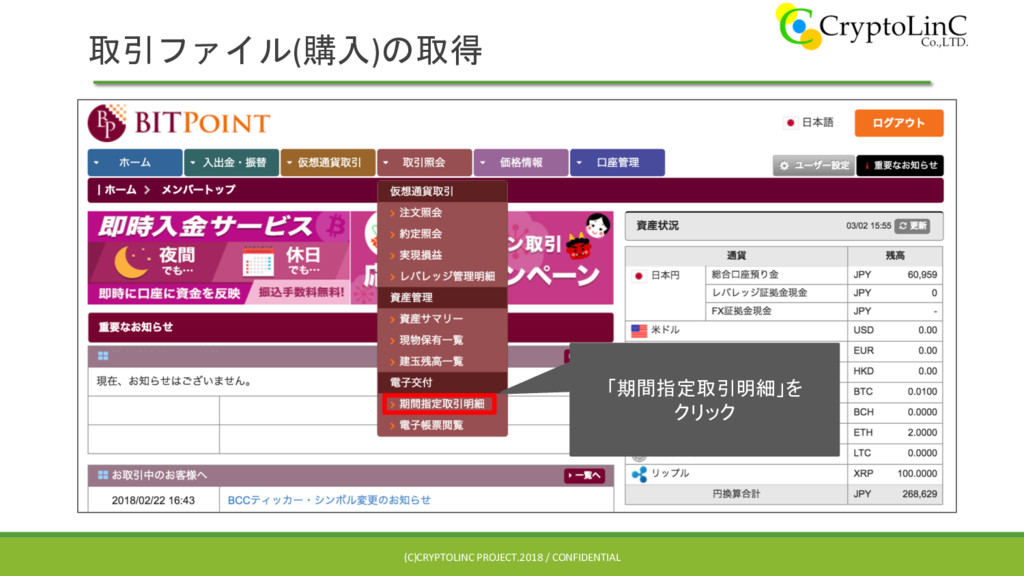Expand the 口座管理 dropdown
Image resolution: width=1024 pixels, height=576 pixels.
(618, 163)
